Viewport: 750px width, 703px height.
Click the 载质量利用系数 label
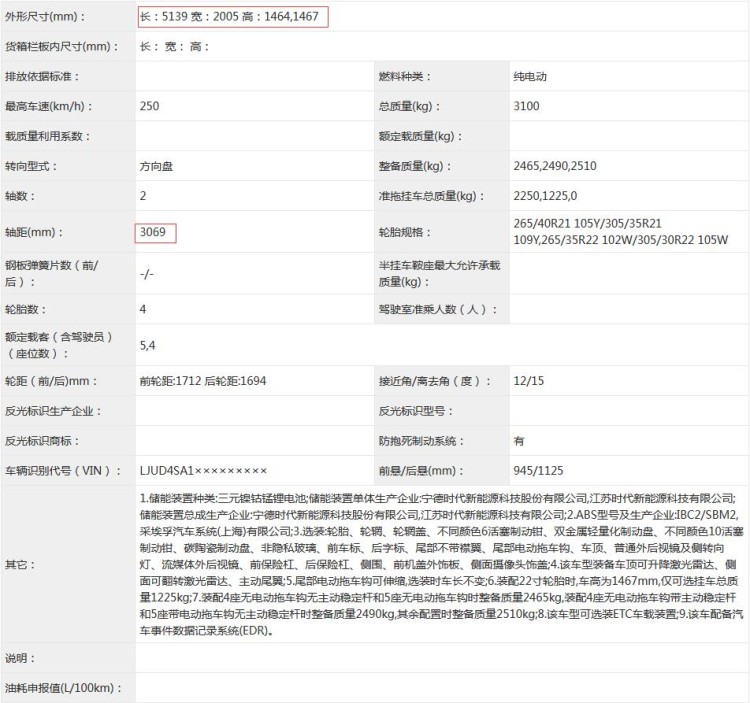pyautogui.click(x=47, y=136)
